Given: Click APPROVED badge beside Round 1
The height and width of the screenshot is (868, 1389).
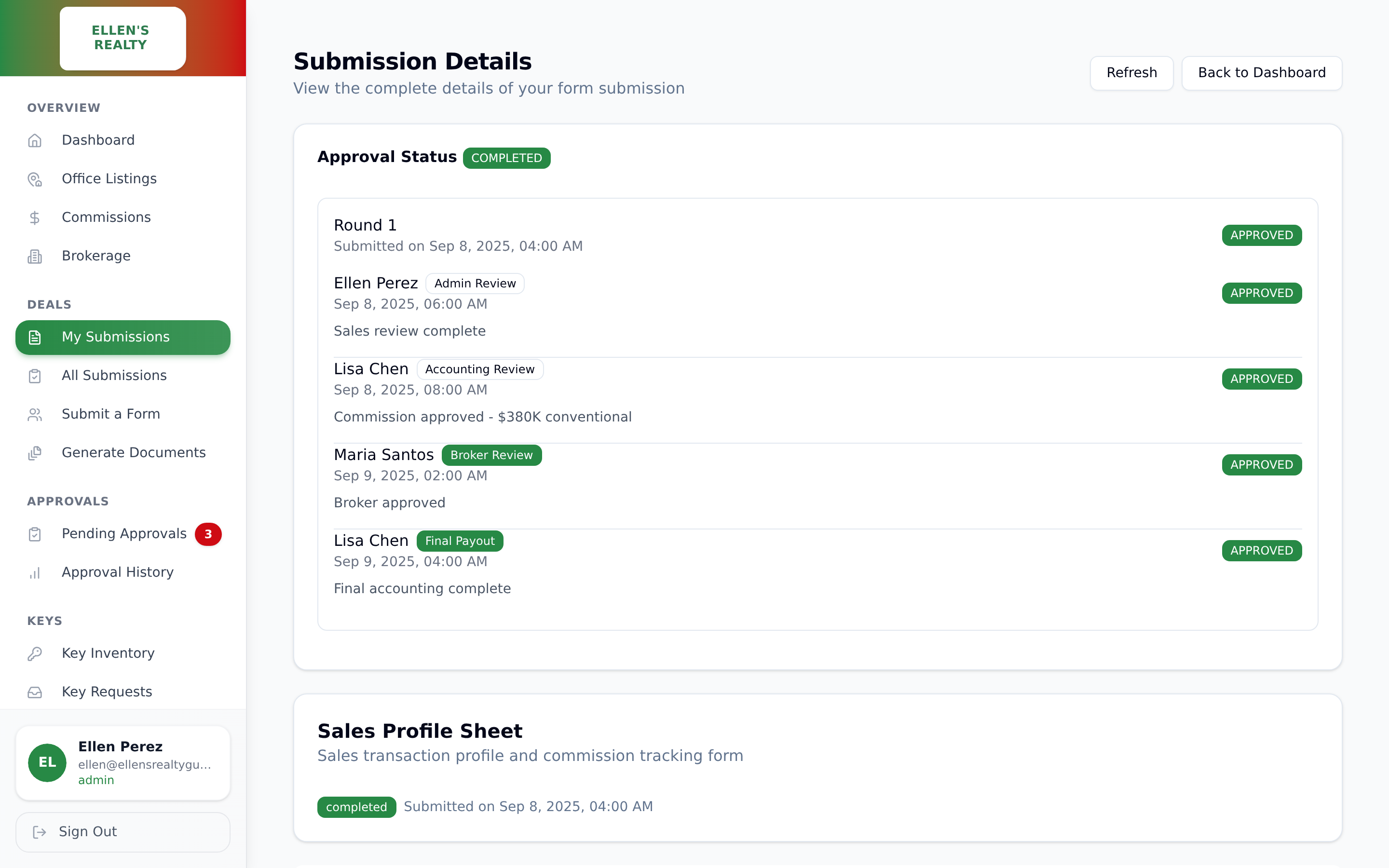Looking at the screenshot, I should [x=1262, y=235].
